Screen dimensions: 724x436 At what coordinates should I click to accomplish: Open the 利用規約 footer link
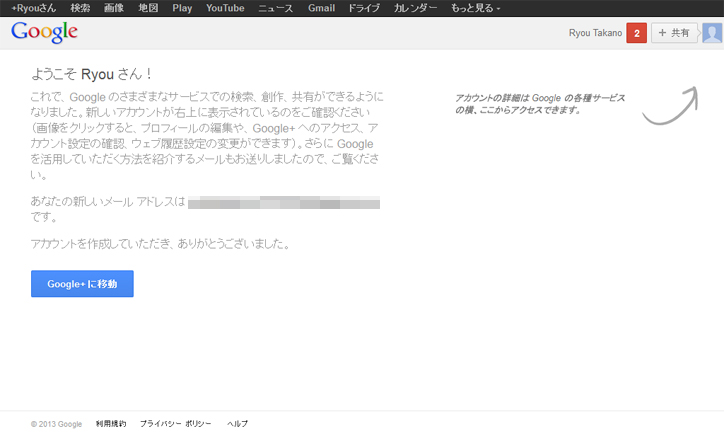(111, 424)
